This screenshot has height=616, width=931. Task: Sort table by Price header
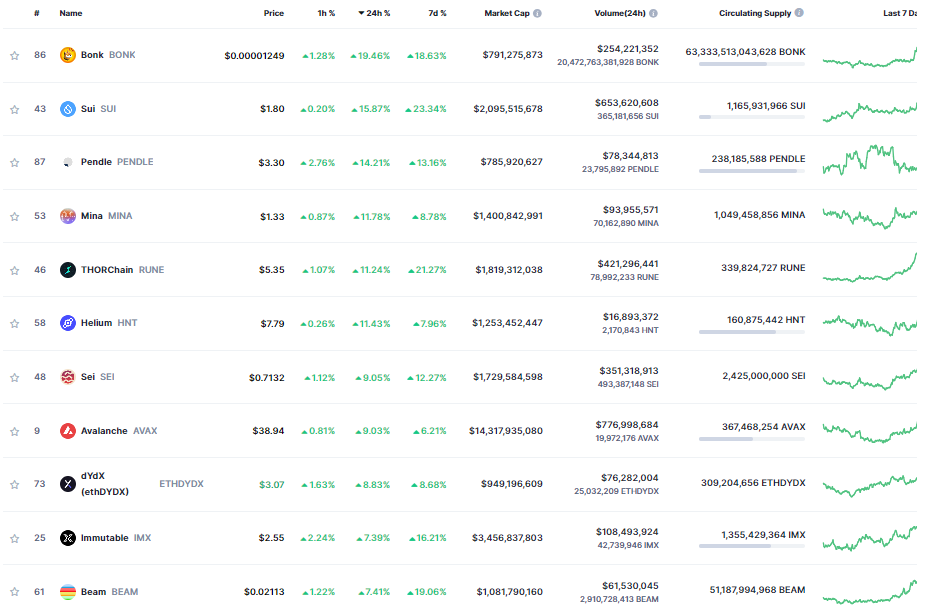[274, 13]
